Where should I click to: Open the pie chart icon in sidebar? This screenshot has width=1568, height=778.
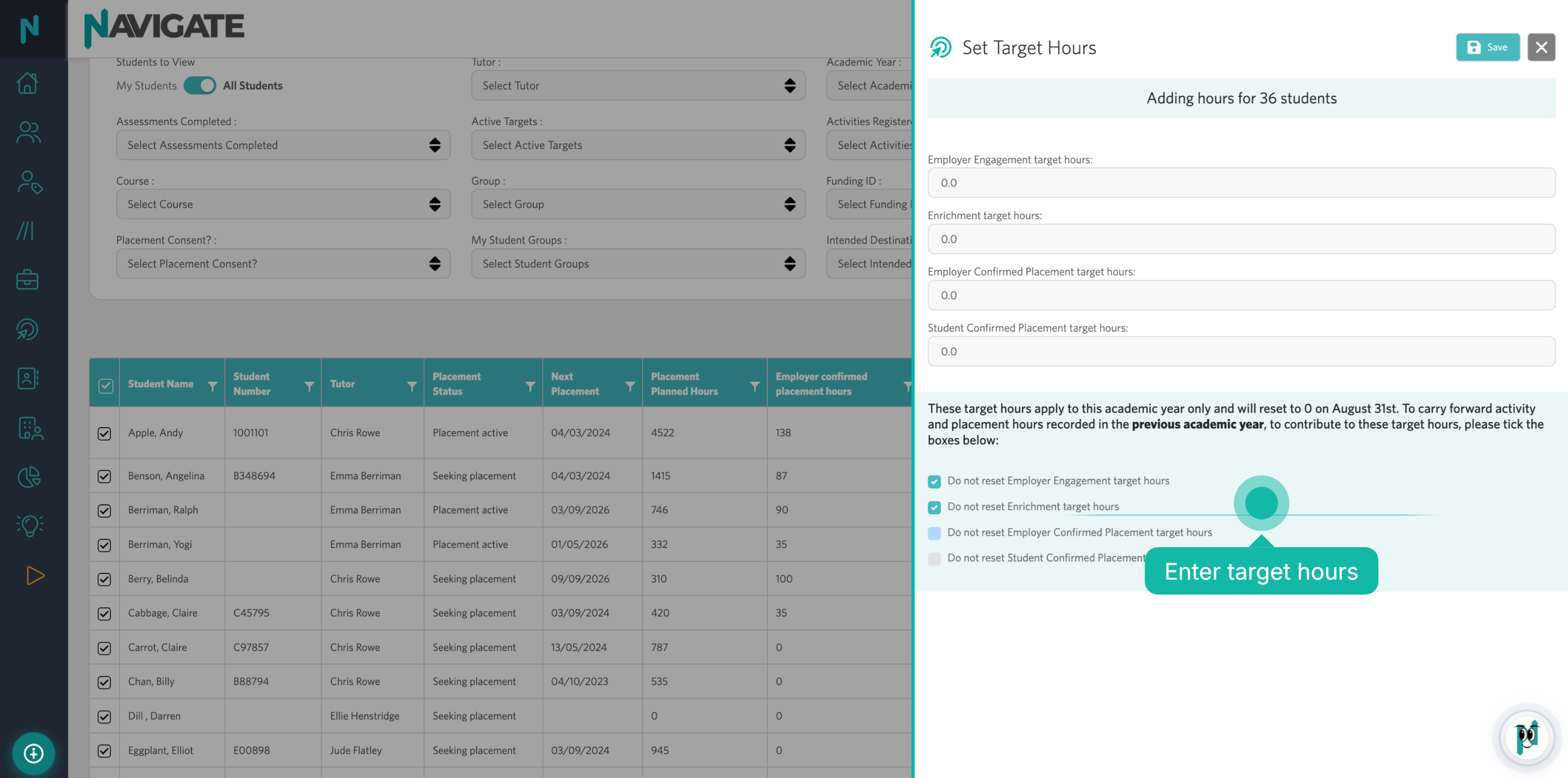tap(29, 477)
